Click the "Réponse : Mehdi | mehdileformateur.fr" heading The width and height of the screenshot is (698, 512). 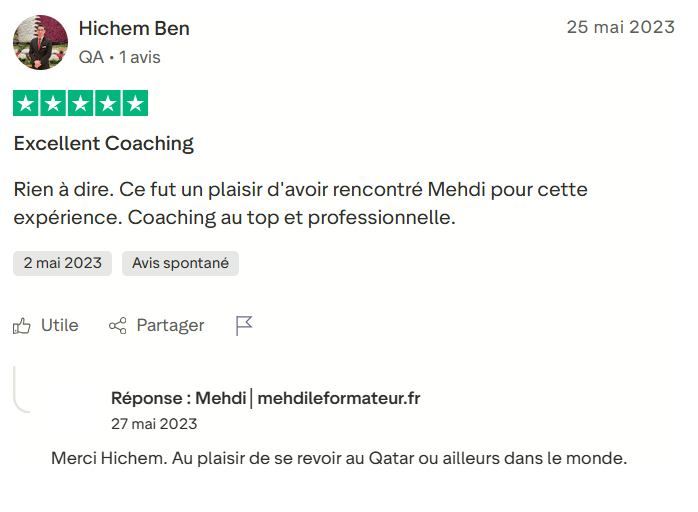265,399
